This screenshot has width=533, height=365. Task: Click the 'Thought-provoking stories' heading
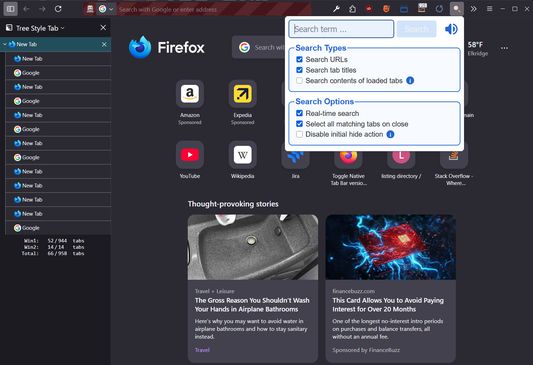click(x=233, y=204)
